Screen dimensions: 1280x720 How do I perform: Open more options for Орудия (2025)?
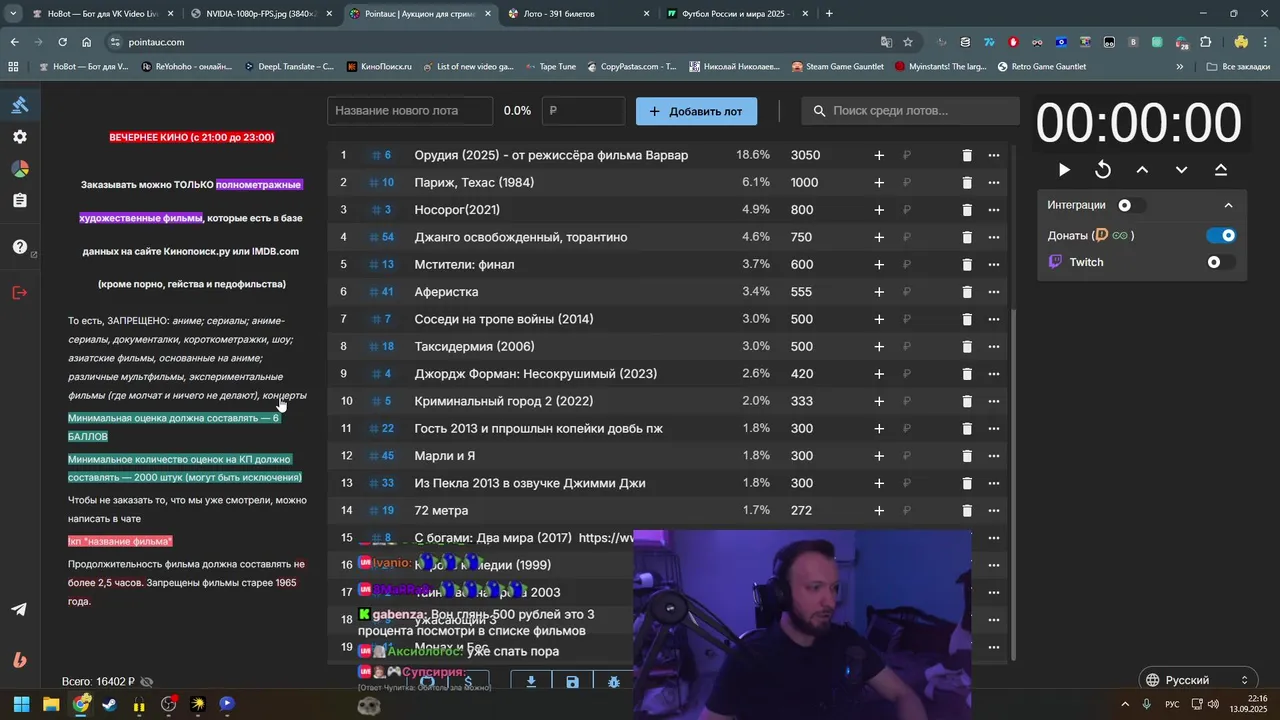(x=994, y=155)
